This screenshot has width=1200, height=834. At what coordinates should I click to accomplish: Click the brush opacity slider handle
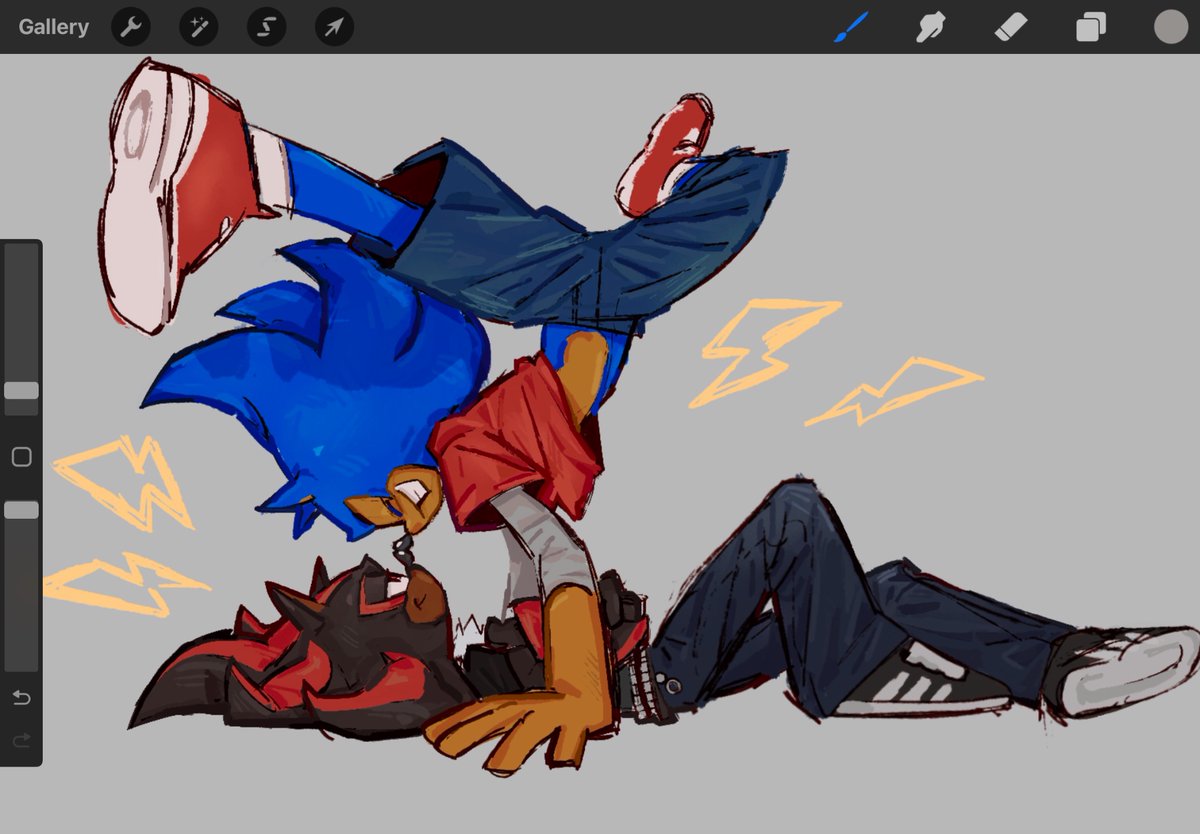pyautogui.click(x=21, y=510)
